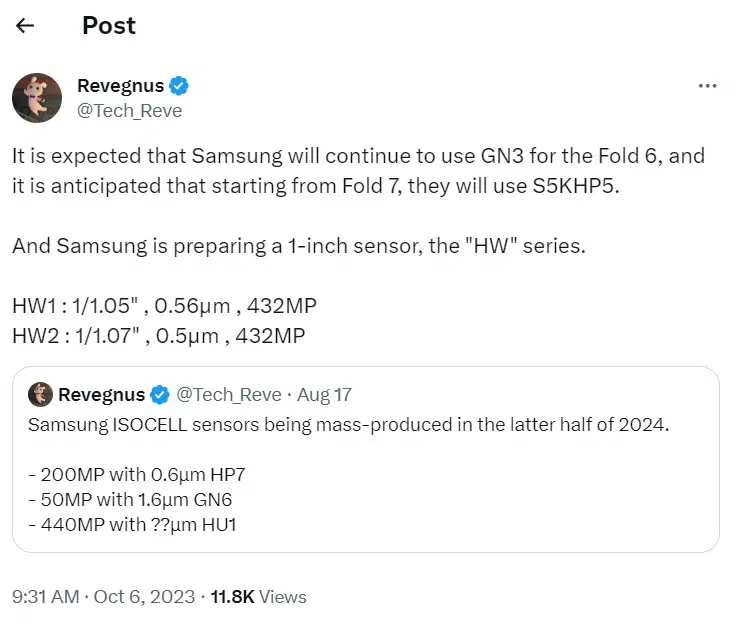Click the blue verified badge beside Revegnus
Viewport: 737px width, 626px height.
180,86
